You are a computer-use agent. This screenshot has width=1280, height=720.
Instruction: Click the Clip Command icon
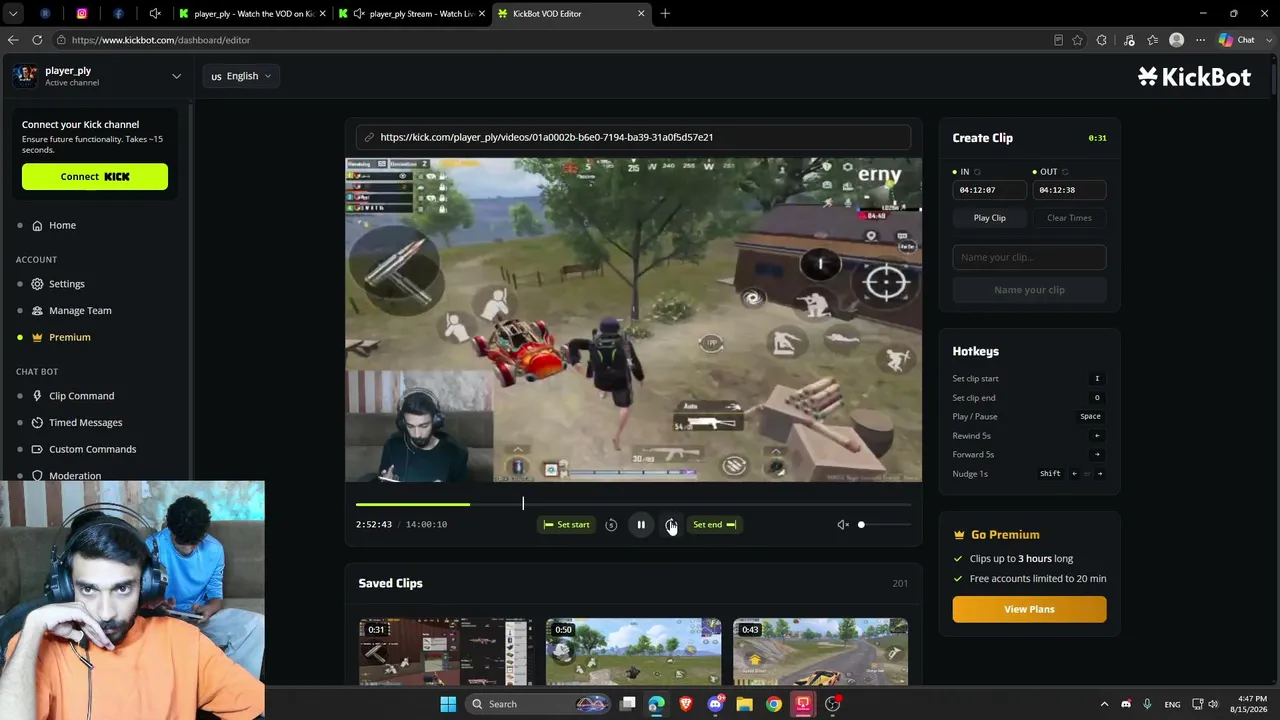37,396
